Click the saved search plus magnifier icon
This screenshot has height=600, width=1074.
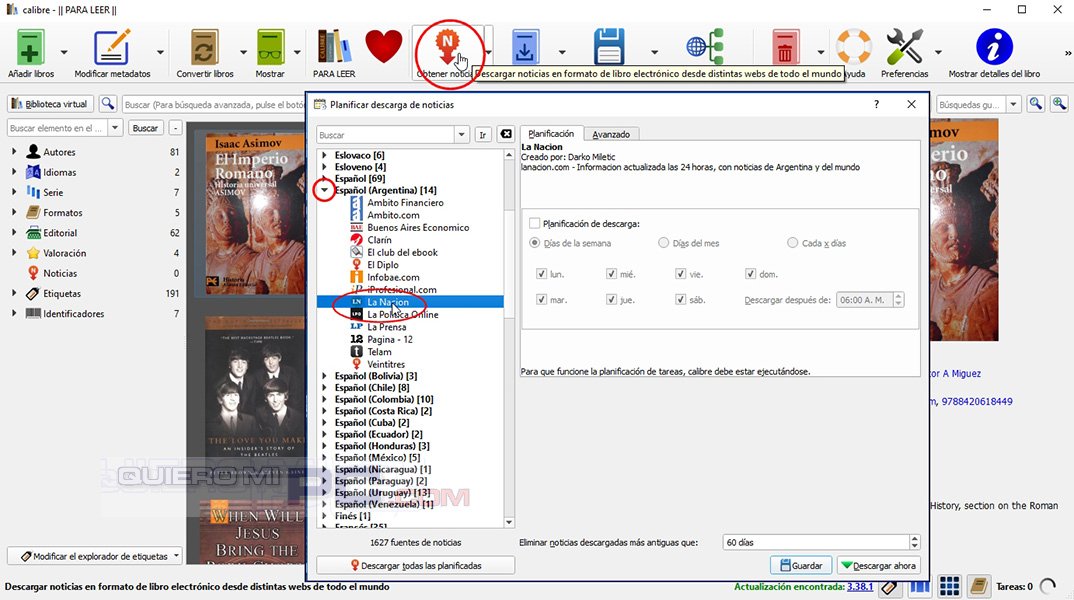1060,104
